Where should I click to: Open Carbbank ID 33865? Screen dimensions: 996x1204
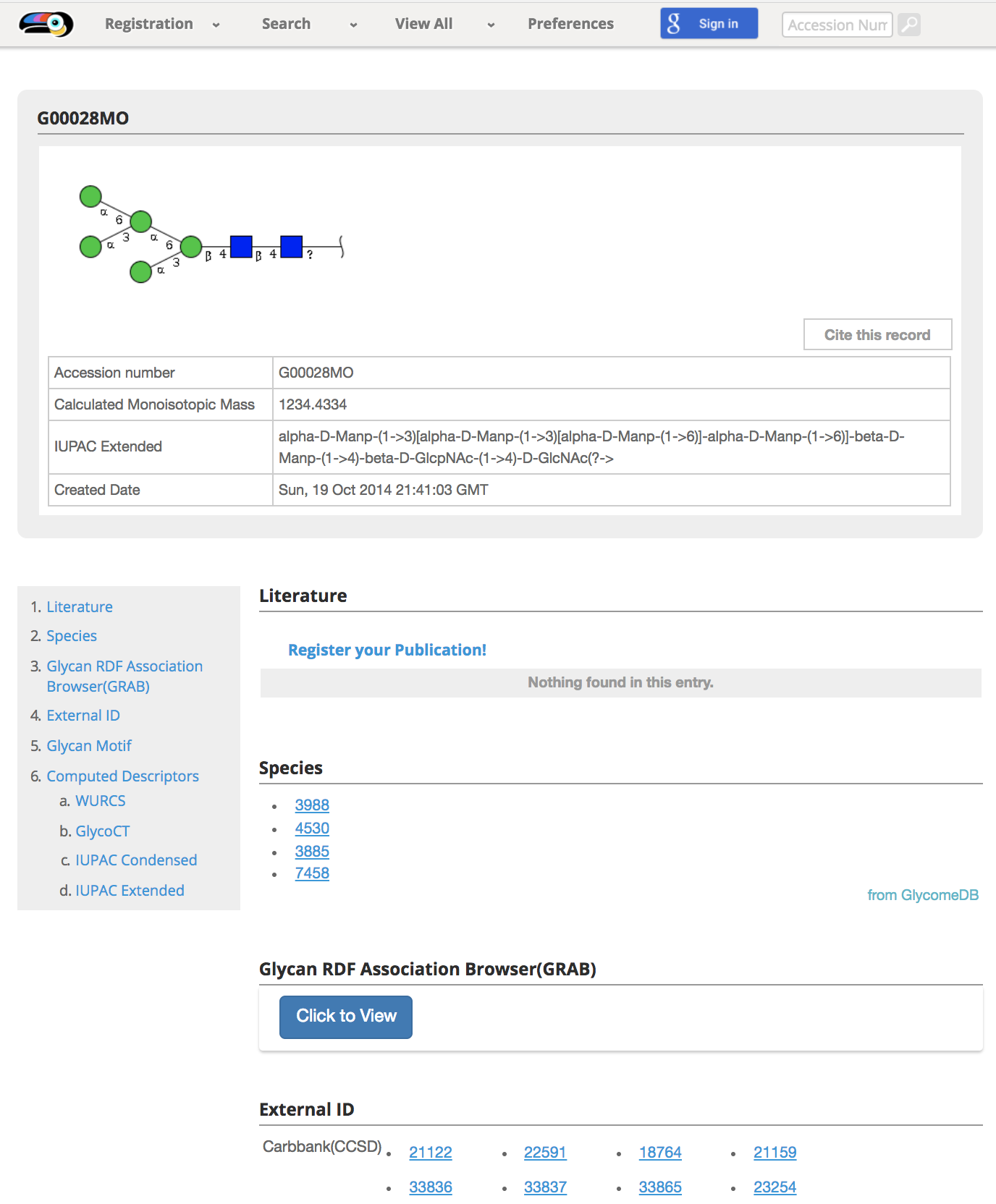point(660,1187)
